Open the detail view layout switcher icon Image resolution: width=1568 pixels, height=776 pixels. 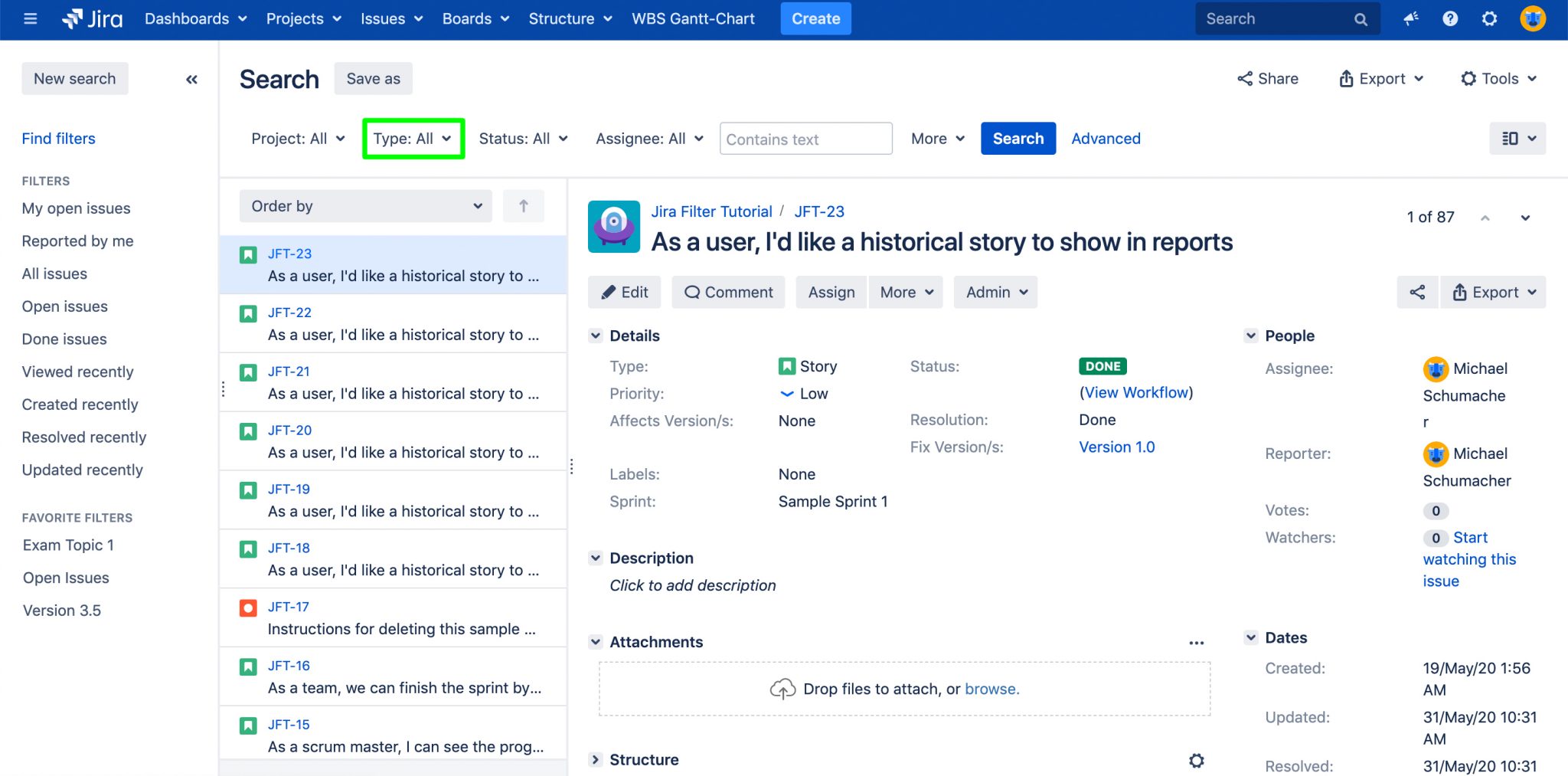1517,138
